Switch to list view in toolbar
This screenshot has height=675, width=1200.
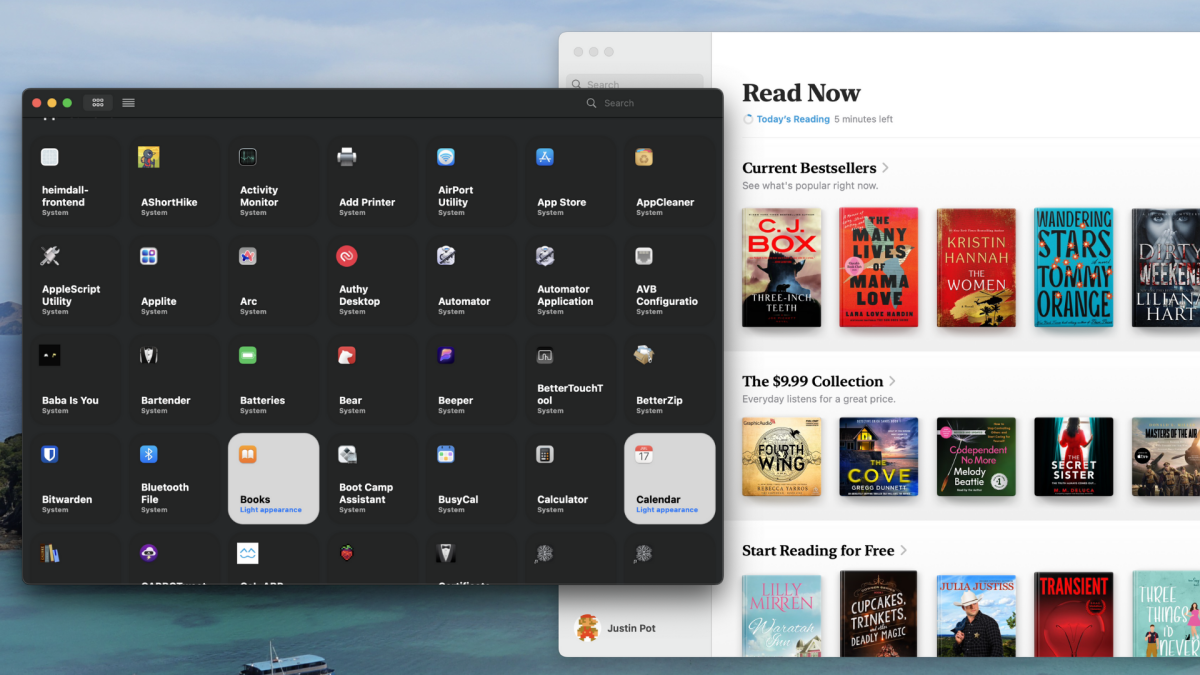click(x=129, y=103)
